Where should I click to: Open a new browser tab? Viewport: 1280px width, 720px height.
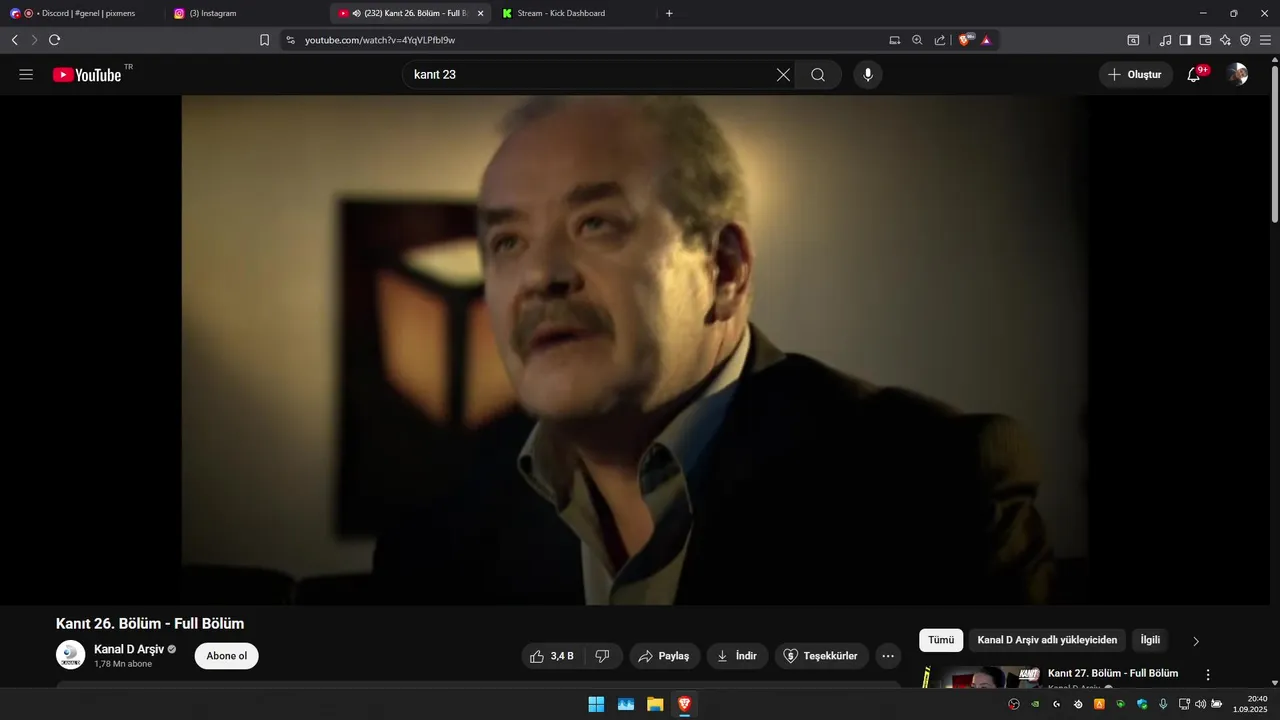click(669, 13)
